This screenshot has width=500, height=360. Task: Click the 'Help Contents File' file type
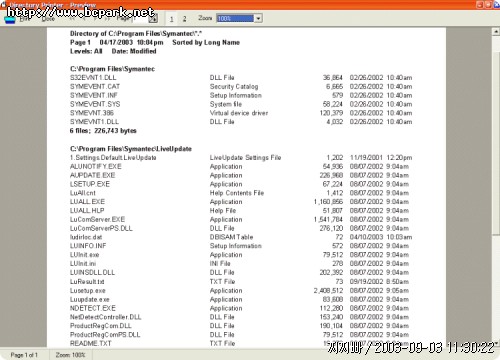tap(237, 193)
